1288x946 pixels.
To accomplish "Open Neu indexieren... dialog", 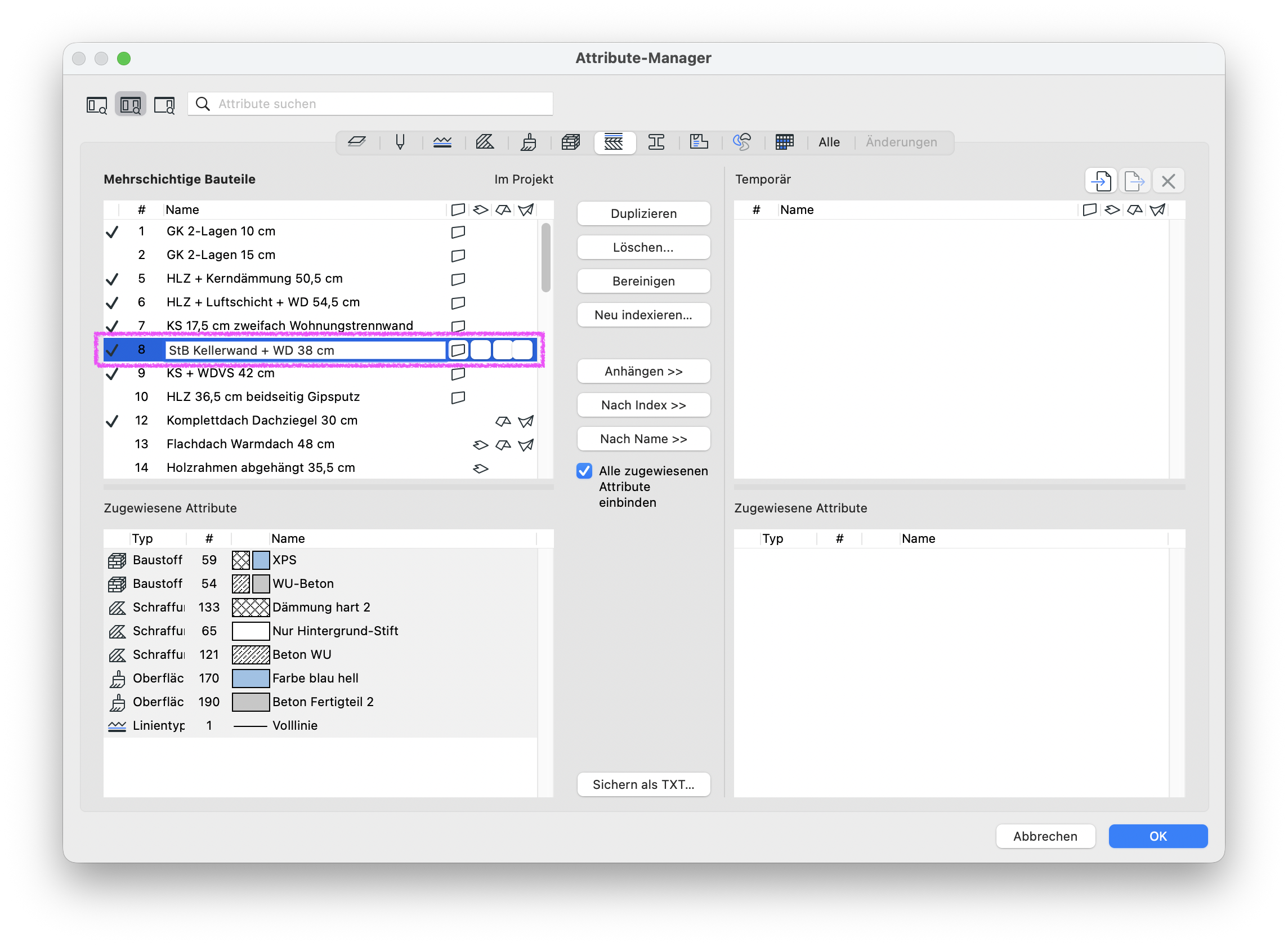I will [643, 315].
